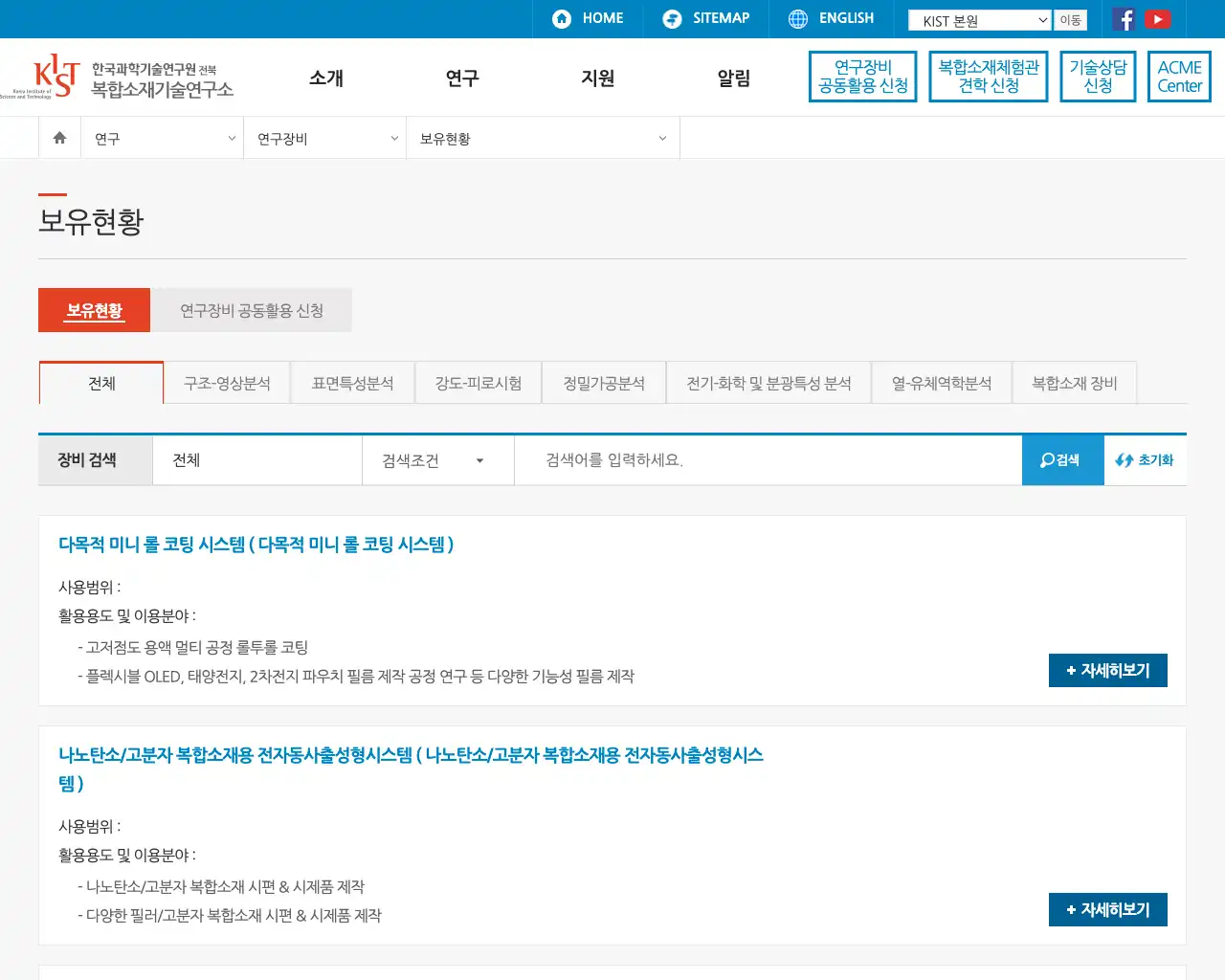Open the 연구 main menu

tap(462, 78)
